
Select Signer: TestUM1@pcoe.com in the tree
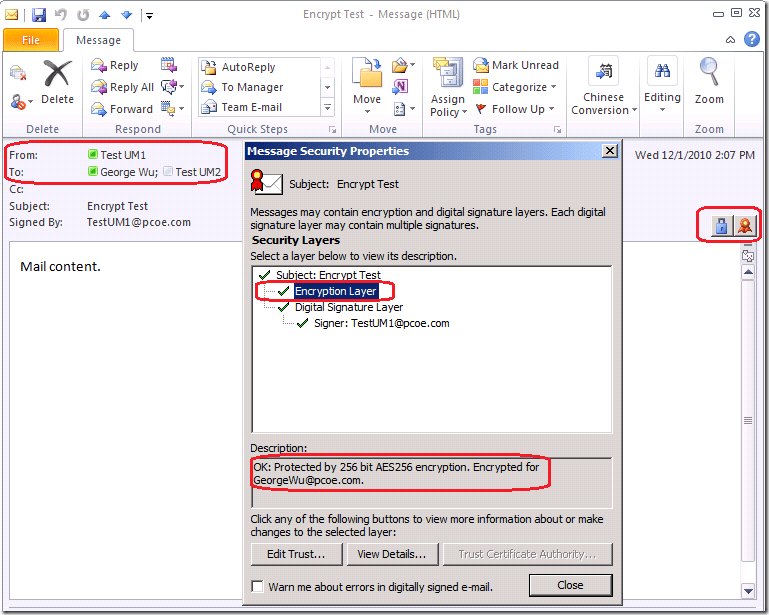coord(382,324)
